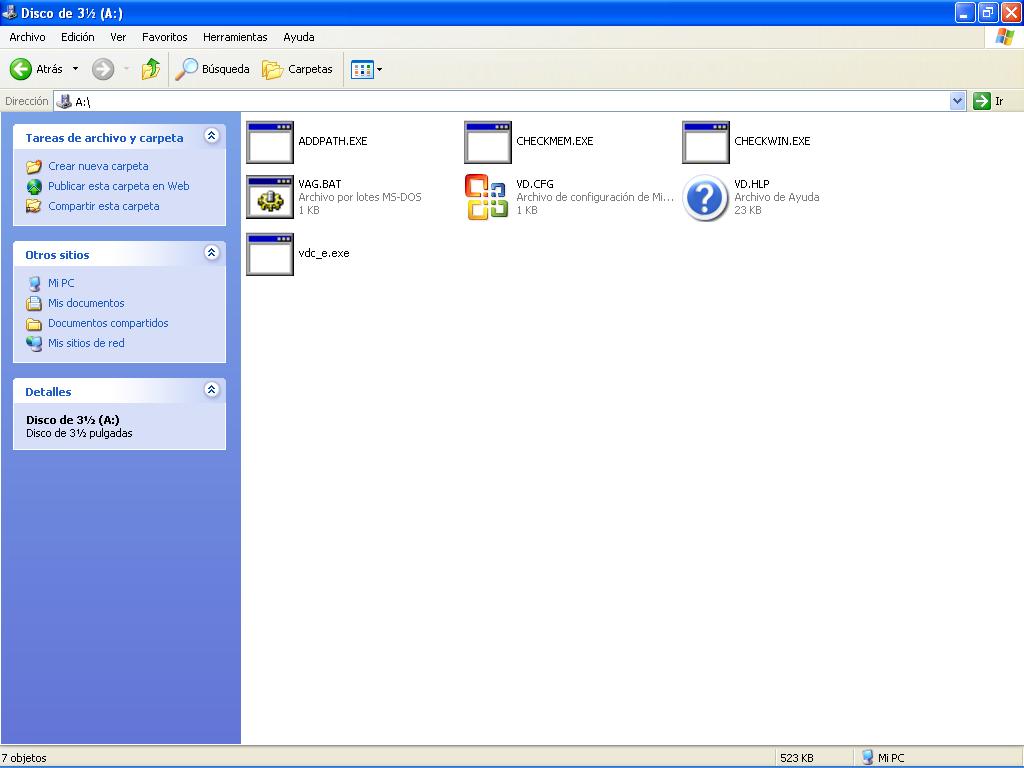Viewport: 1024px width, 768px height.
Task: Go back with the green Atrás arrow
Action: click(x=21, y=69)
